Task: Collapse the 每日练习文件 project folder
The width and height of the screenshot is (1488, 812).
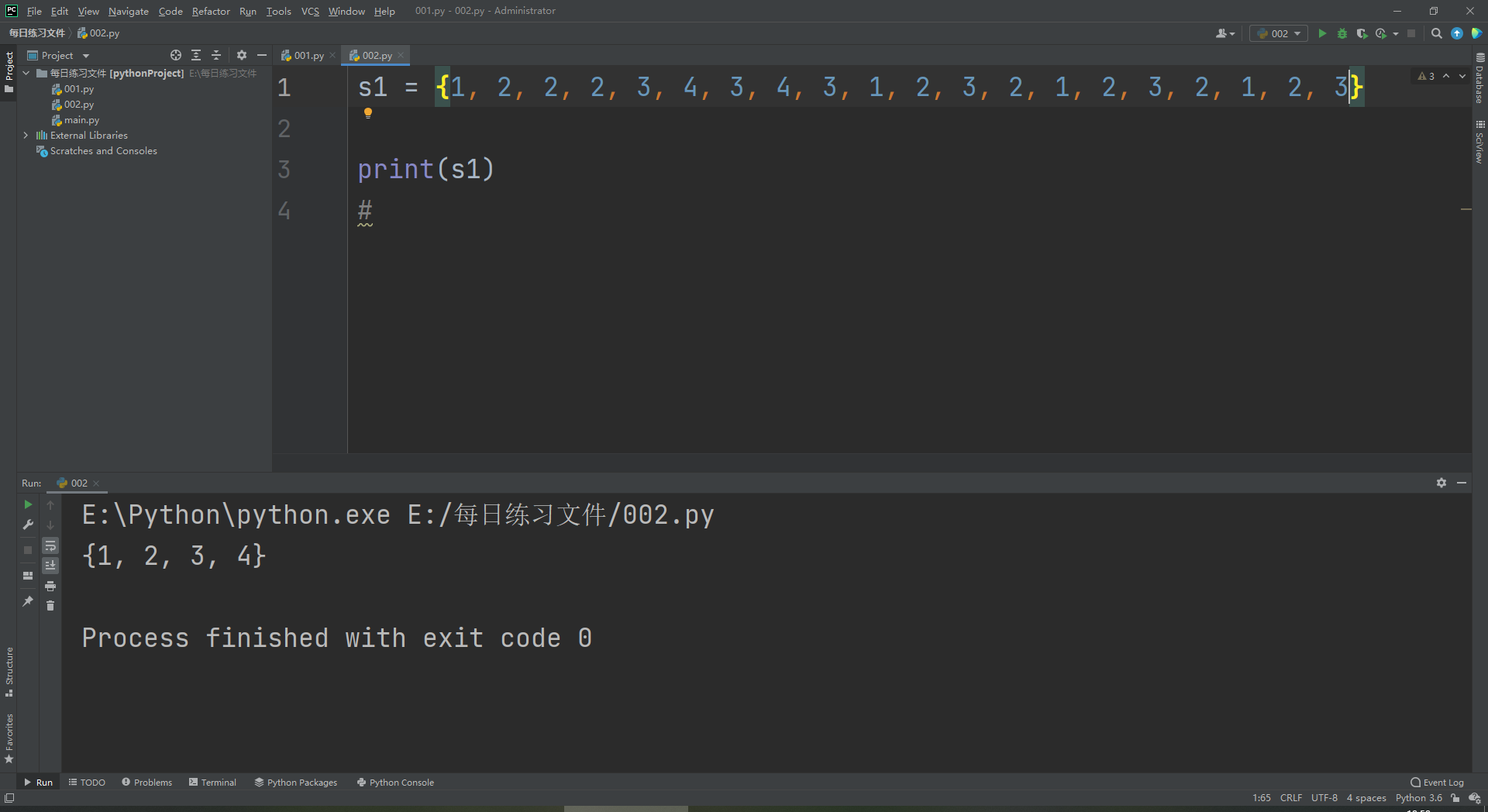Action: point(26,73)
